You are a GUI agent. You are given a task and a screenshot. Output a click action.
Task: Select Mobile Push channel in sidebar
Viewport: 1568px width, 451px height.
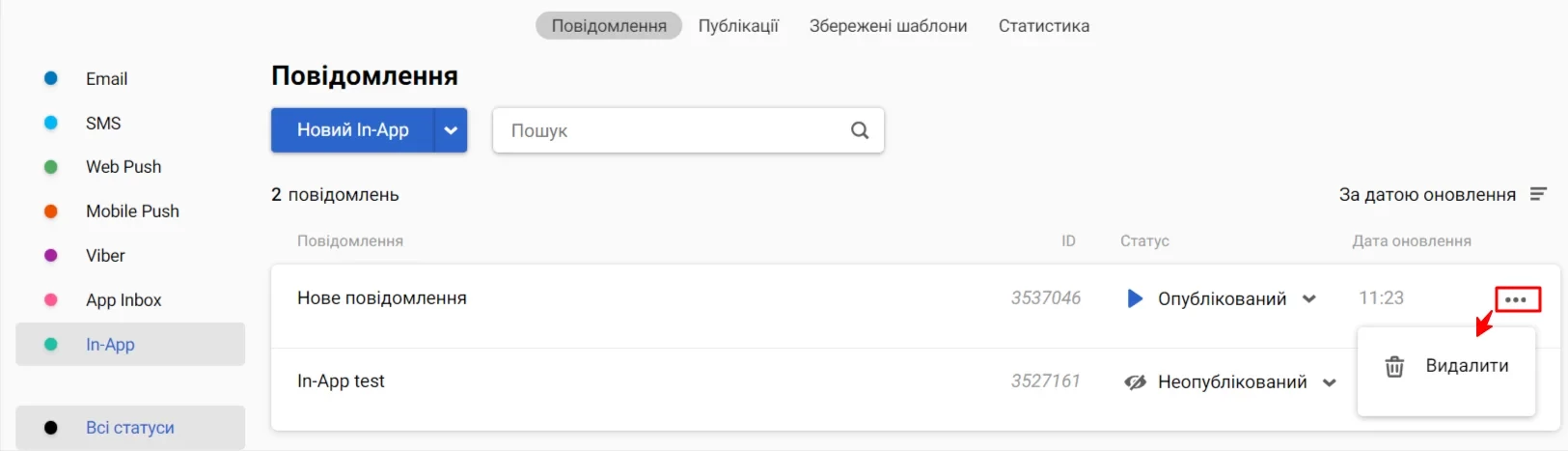[130, 211]
